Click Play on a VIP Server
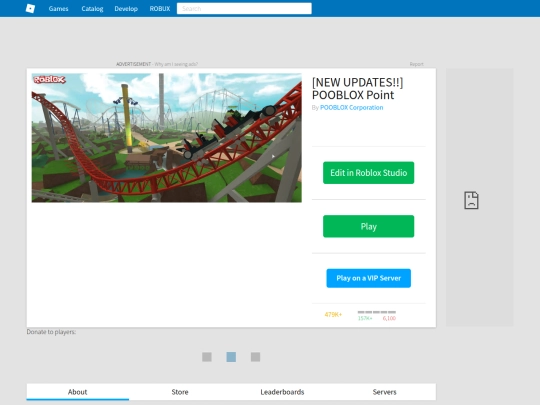Viewport: 540px width, 405px height. (368, 278)
